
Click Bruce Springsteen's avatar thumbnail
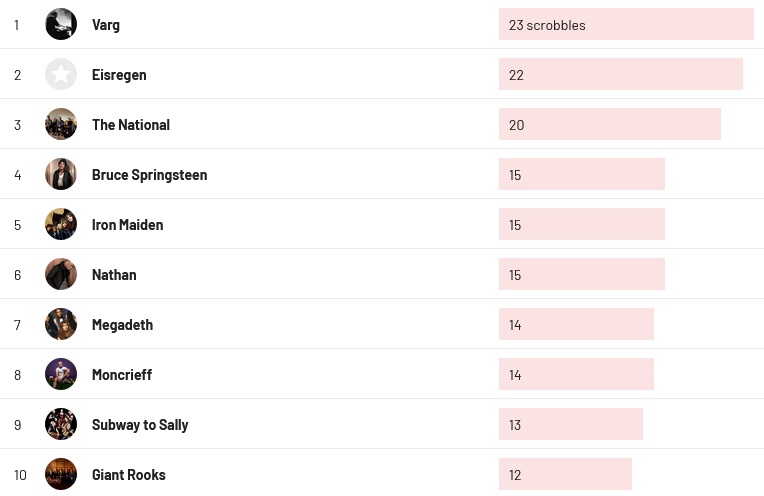point(61,174)
